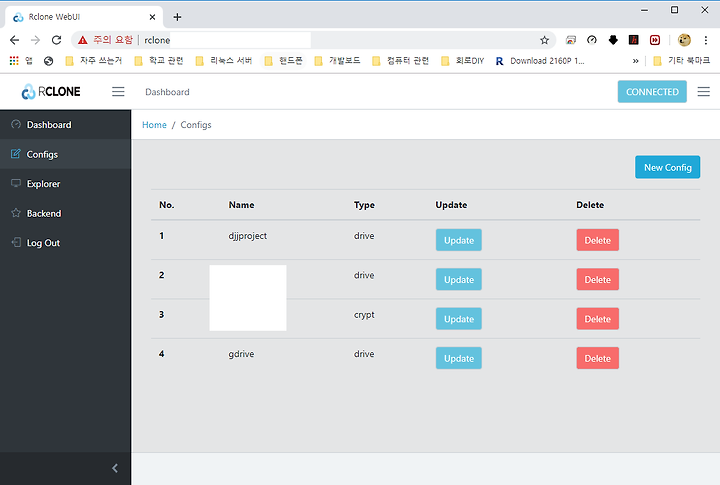Click the crypt type cell
The image size is (720, 485).
364,315
